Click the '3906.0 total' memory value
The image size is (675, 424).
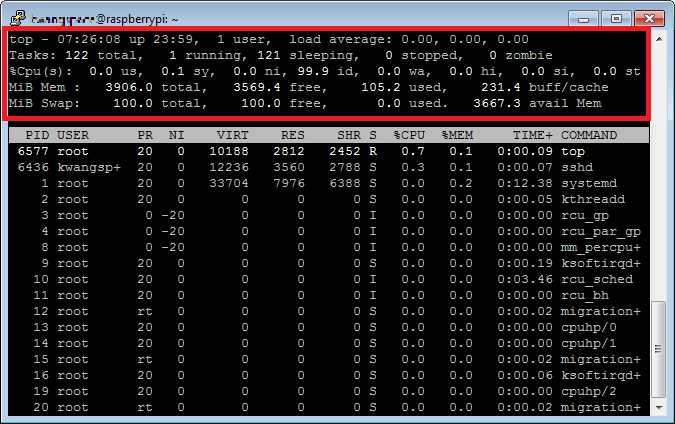(157, 87)
